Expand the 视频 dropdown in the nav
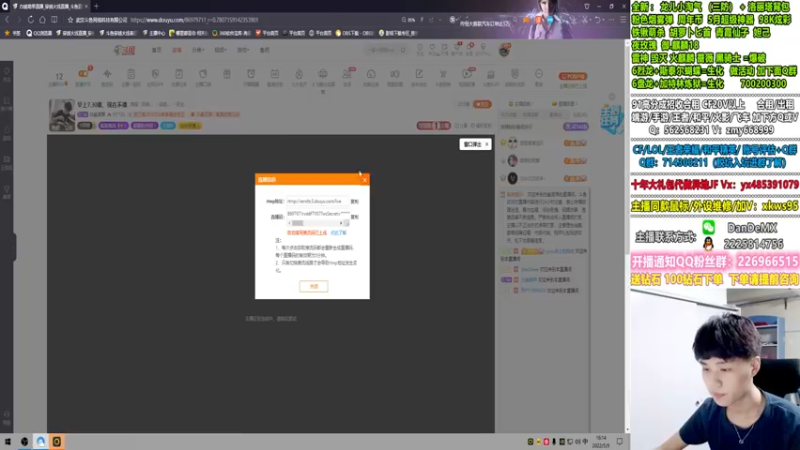This screenshot has height=450, width=800. coord(220,50)
